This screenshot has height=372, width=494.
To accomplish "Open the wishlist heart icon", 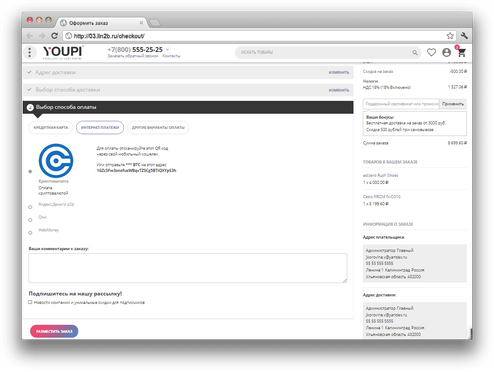I will 431,52.
